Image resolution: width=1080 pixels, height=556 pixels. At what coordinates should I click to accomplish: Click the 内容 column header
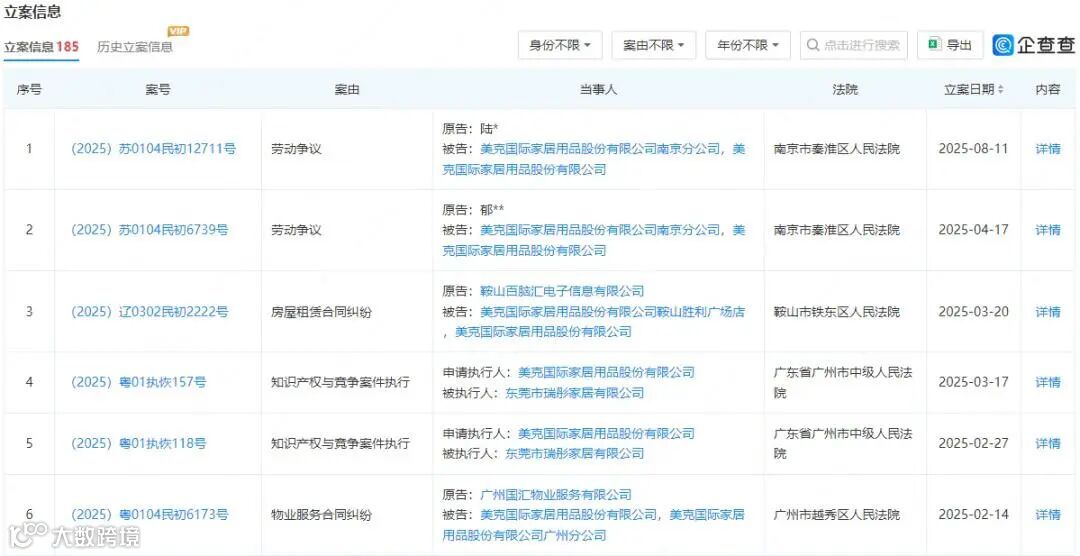tap(1048, 90)
